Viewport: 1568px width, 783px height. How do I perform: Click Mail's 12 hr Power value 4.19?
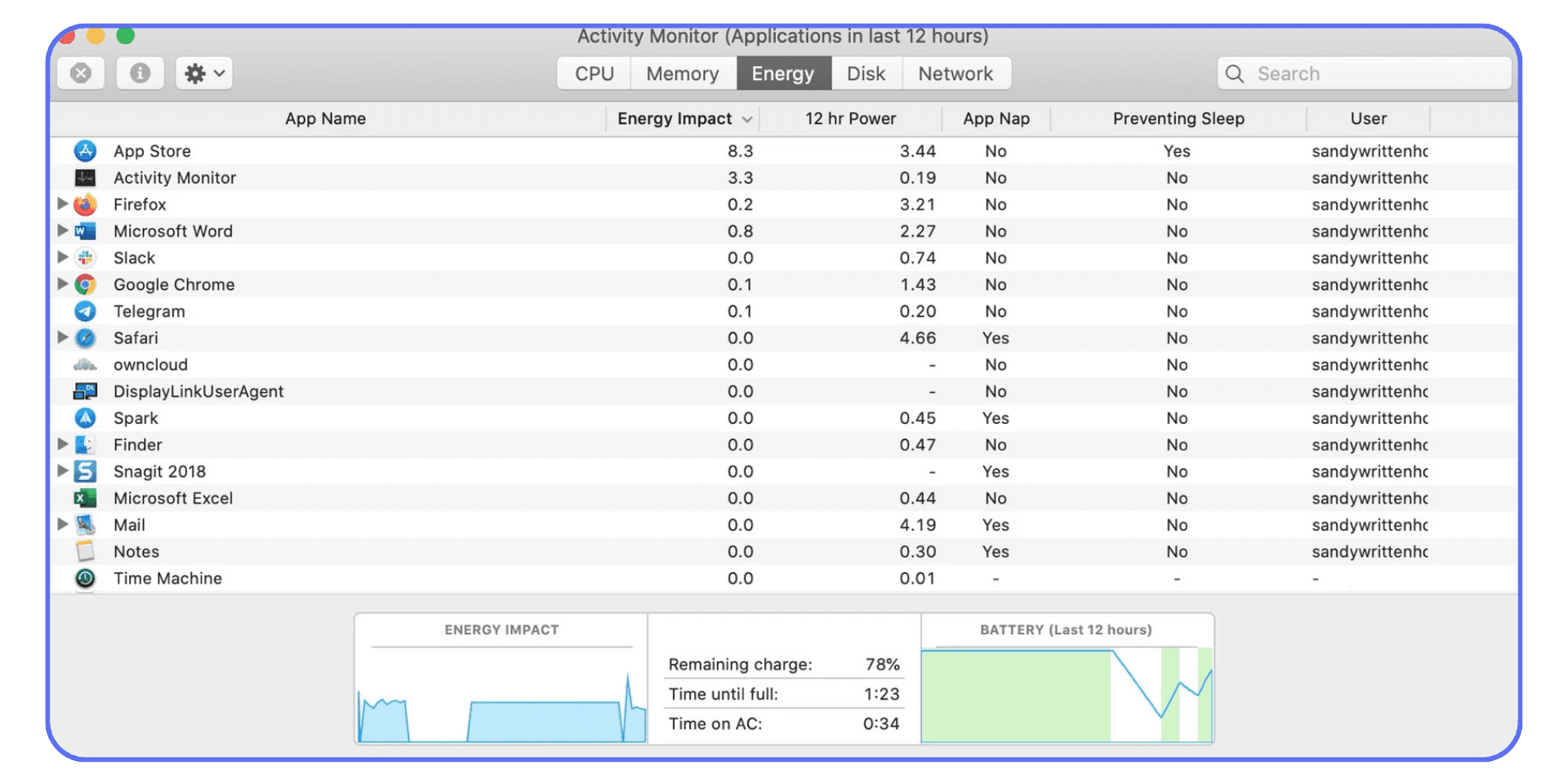click(918, 525)
